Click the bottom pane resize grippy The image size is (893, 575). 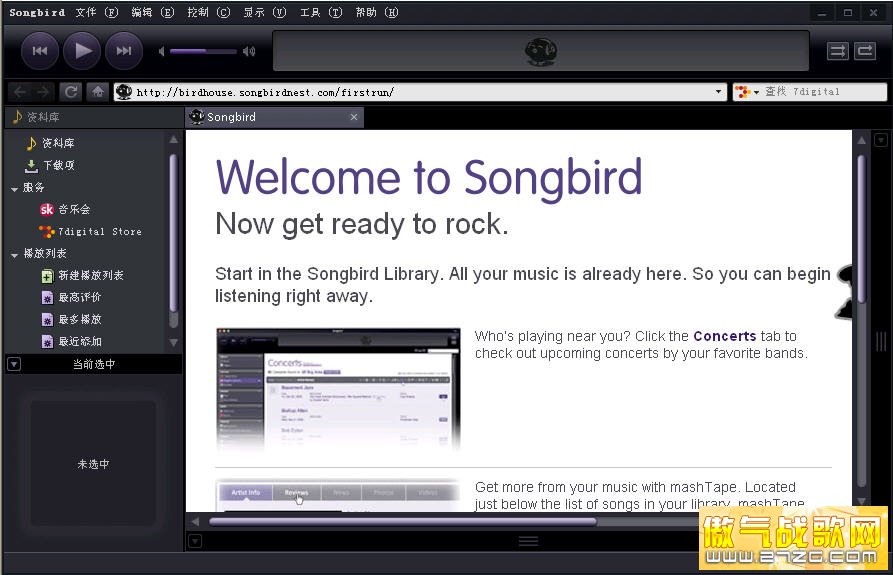click(x=529, y=541)
